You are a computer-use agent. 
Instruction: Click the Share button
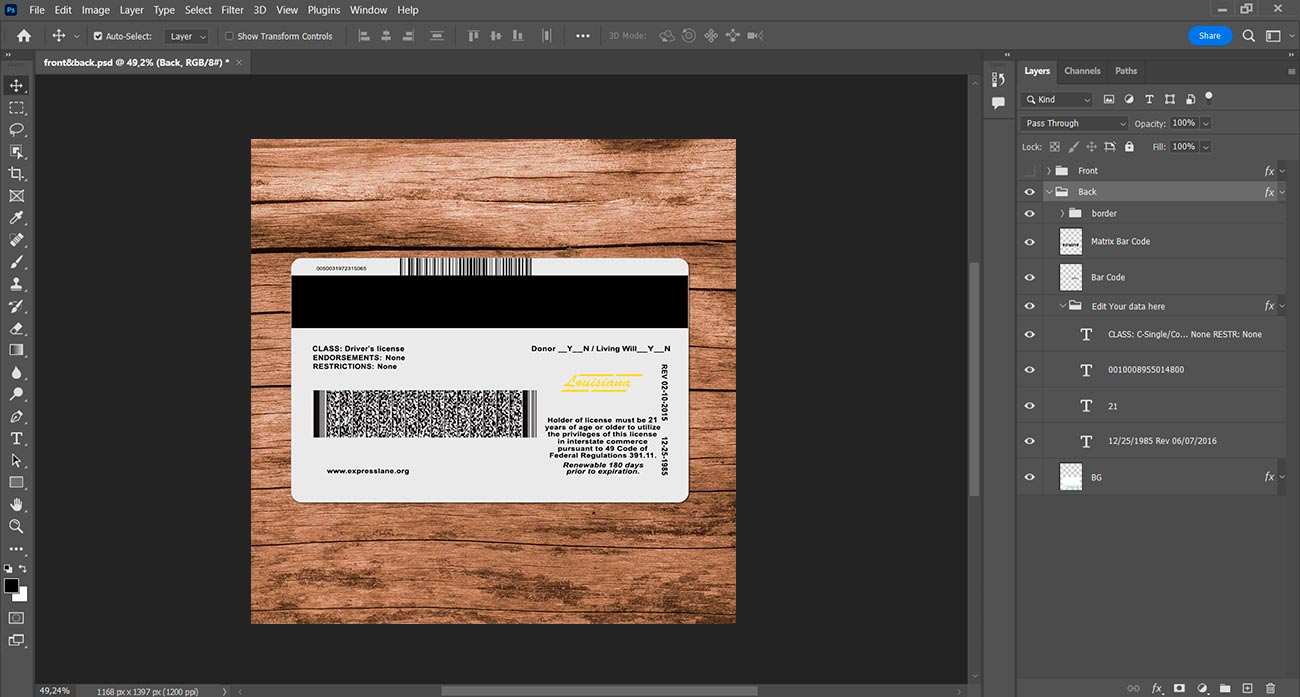coord(1210,35)
